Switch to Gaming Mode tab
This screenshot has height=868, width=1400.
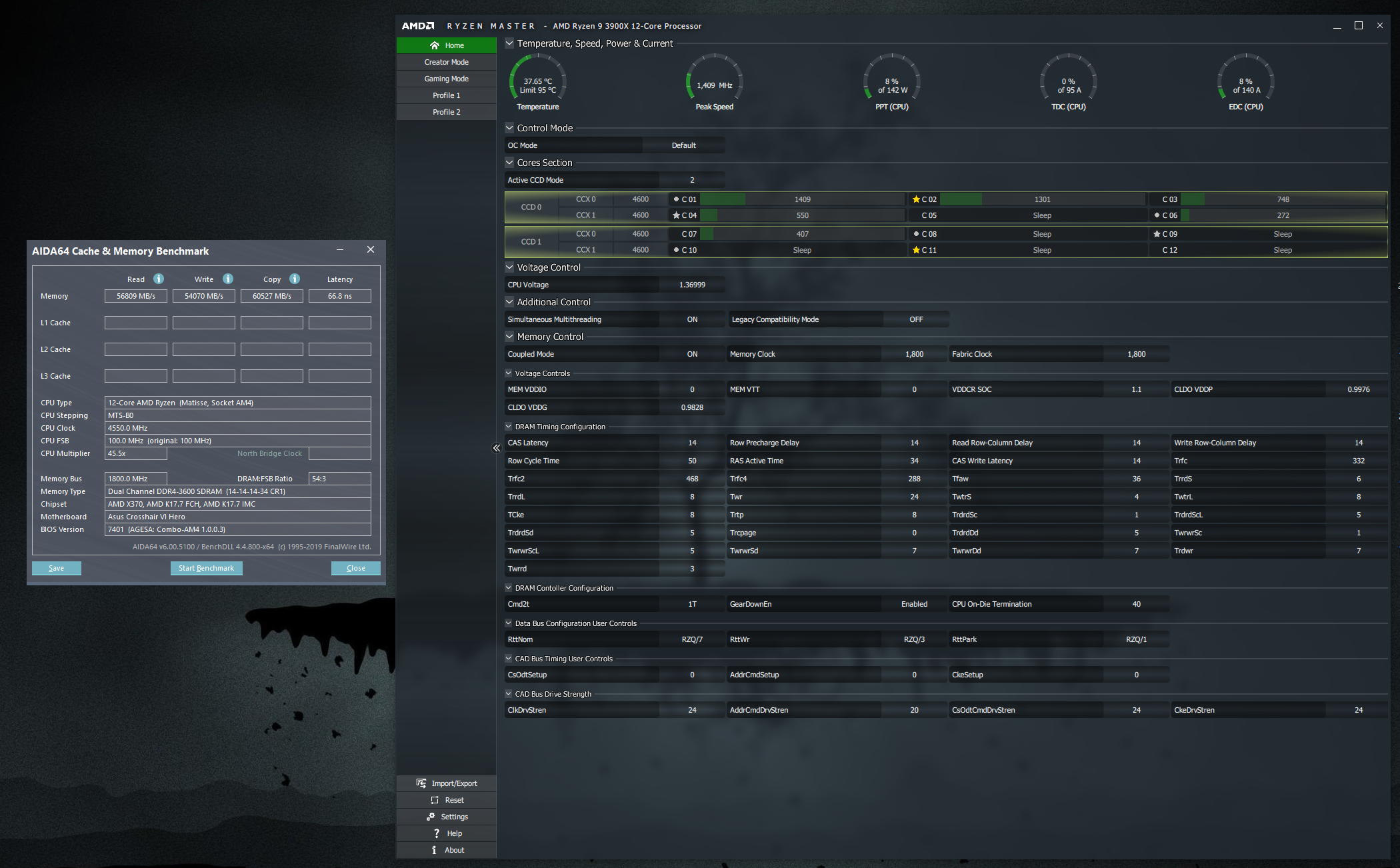coord(447,79)
